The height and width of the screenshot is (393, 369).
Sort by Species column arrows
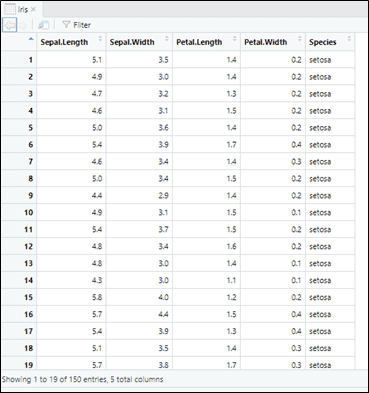[x=349, y=39]
